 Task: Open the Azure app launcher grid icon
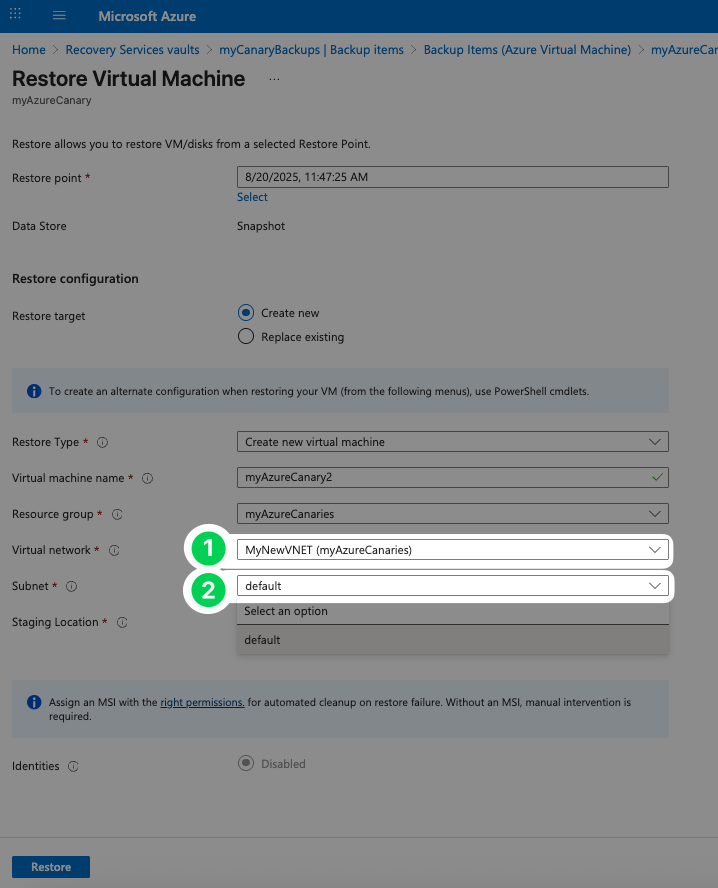15,14
